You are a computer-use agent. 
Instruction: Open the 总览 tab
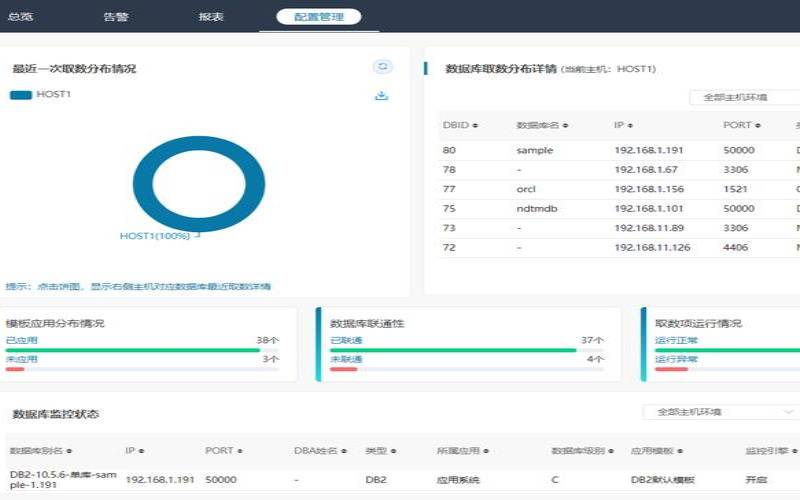[20, 17]
